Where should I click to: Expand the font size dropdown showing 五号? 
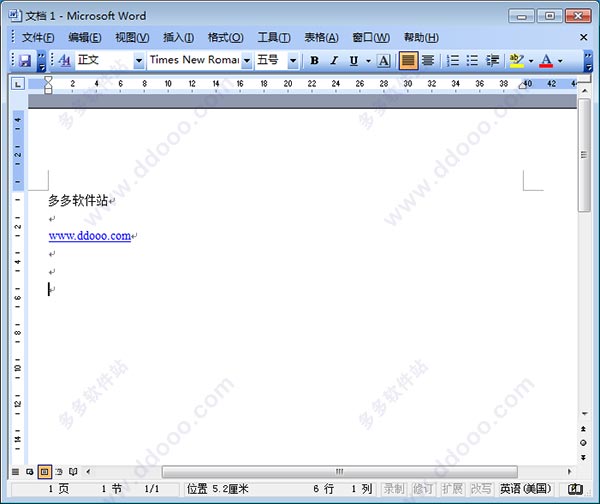point(293,60)
